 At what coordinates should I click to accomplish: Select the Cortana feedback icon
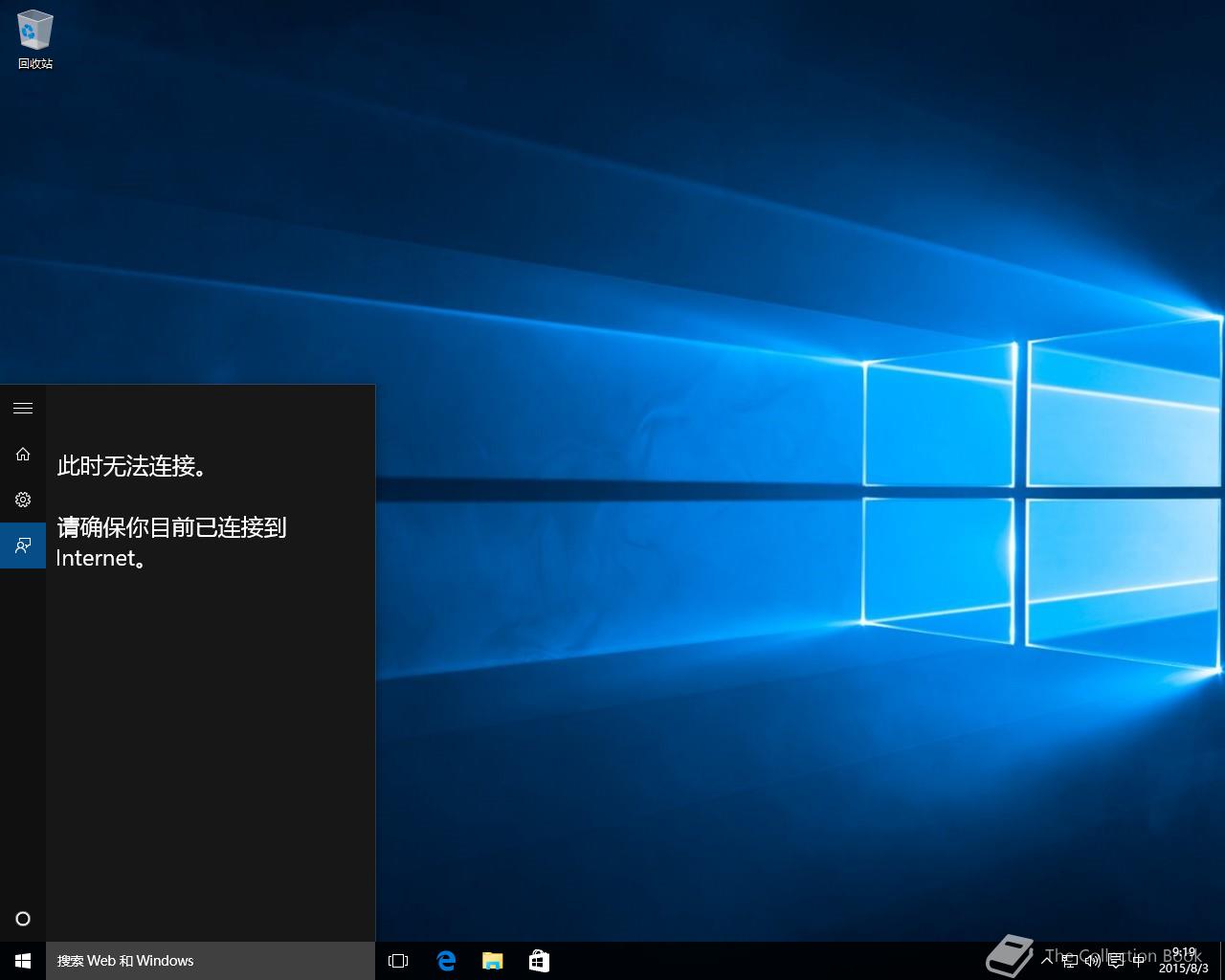point(23,546)
